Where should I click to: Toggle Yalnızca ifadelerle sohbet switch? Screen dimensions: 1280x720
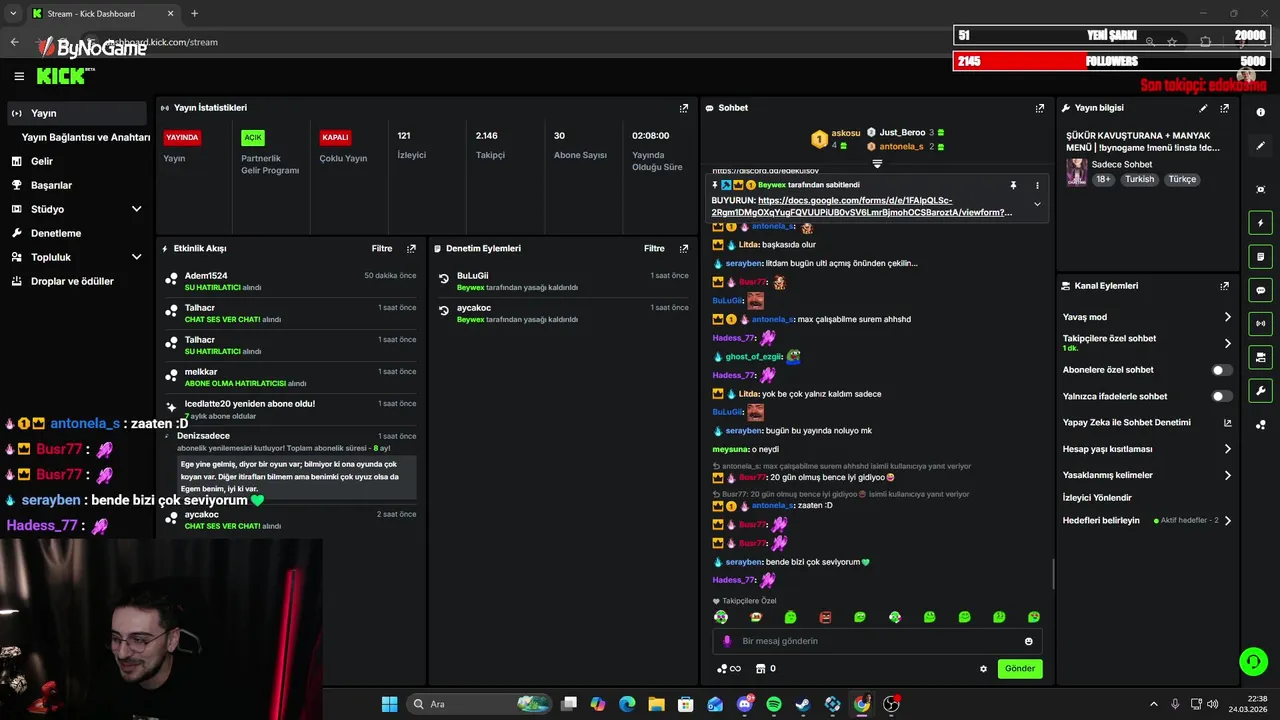click(x=1221, y=396)
